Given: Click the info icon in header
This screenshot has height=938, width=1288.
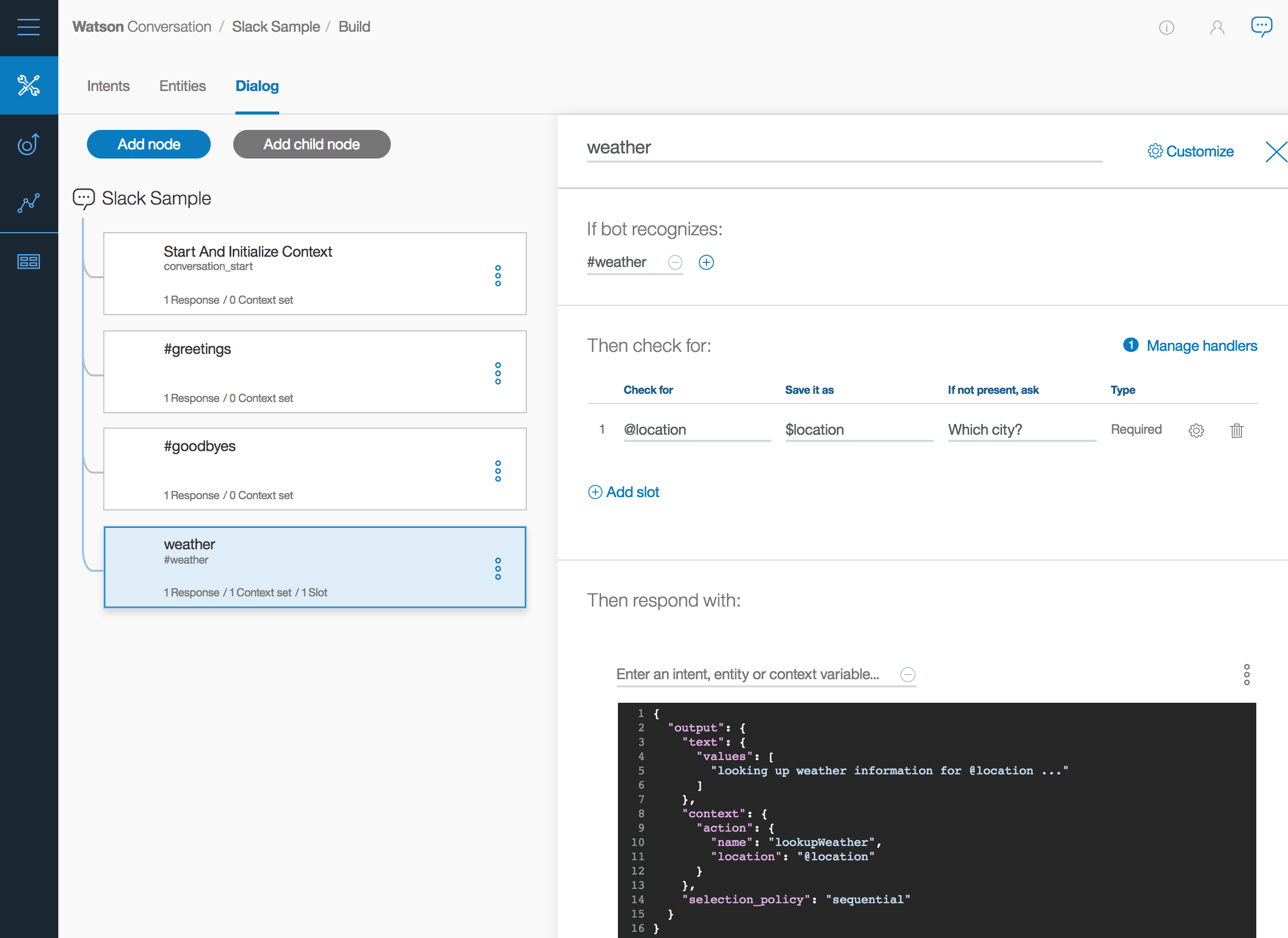Looking at the screenshot, I should [x=1166, y=27].
